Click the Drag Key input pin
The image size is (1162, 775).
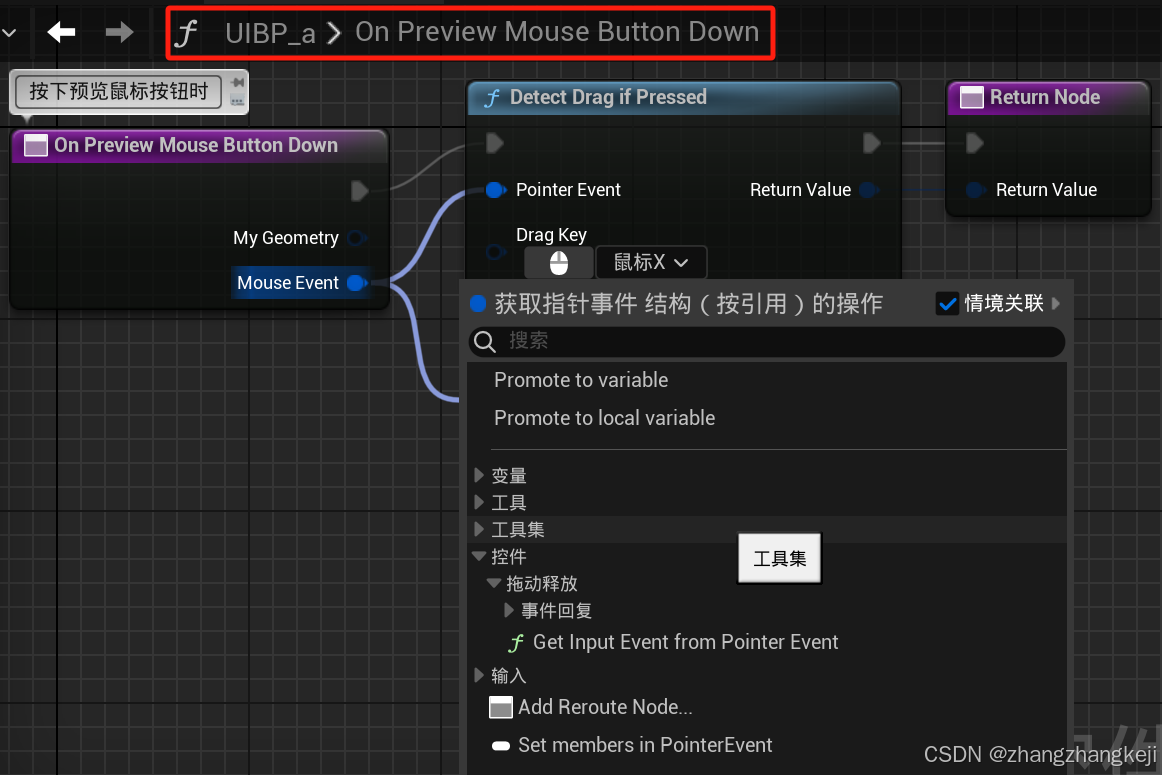(x=495, y=252)
